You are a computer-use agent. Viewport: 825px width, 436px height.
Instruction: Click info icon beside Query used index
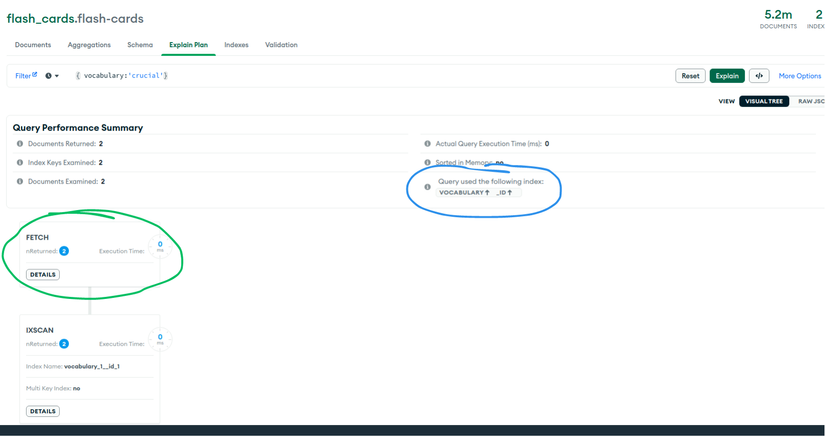(427, 187)
